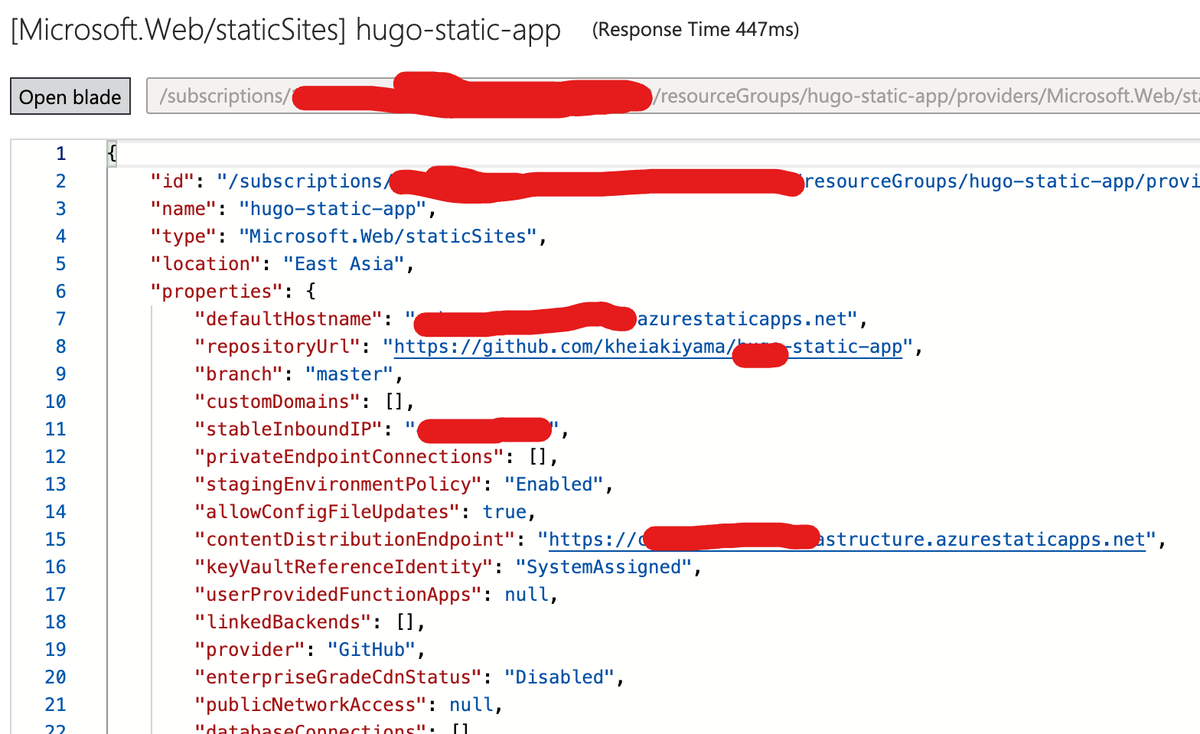Image resolution: width=1200 pixels, height=734 pixels.
Task: Click the "branch" key on line 9
Action: click(238, 374)
